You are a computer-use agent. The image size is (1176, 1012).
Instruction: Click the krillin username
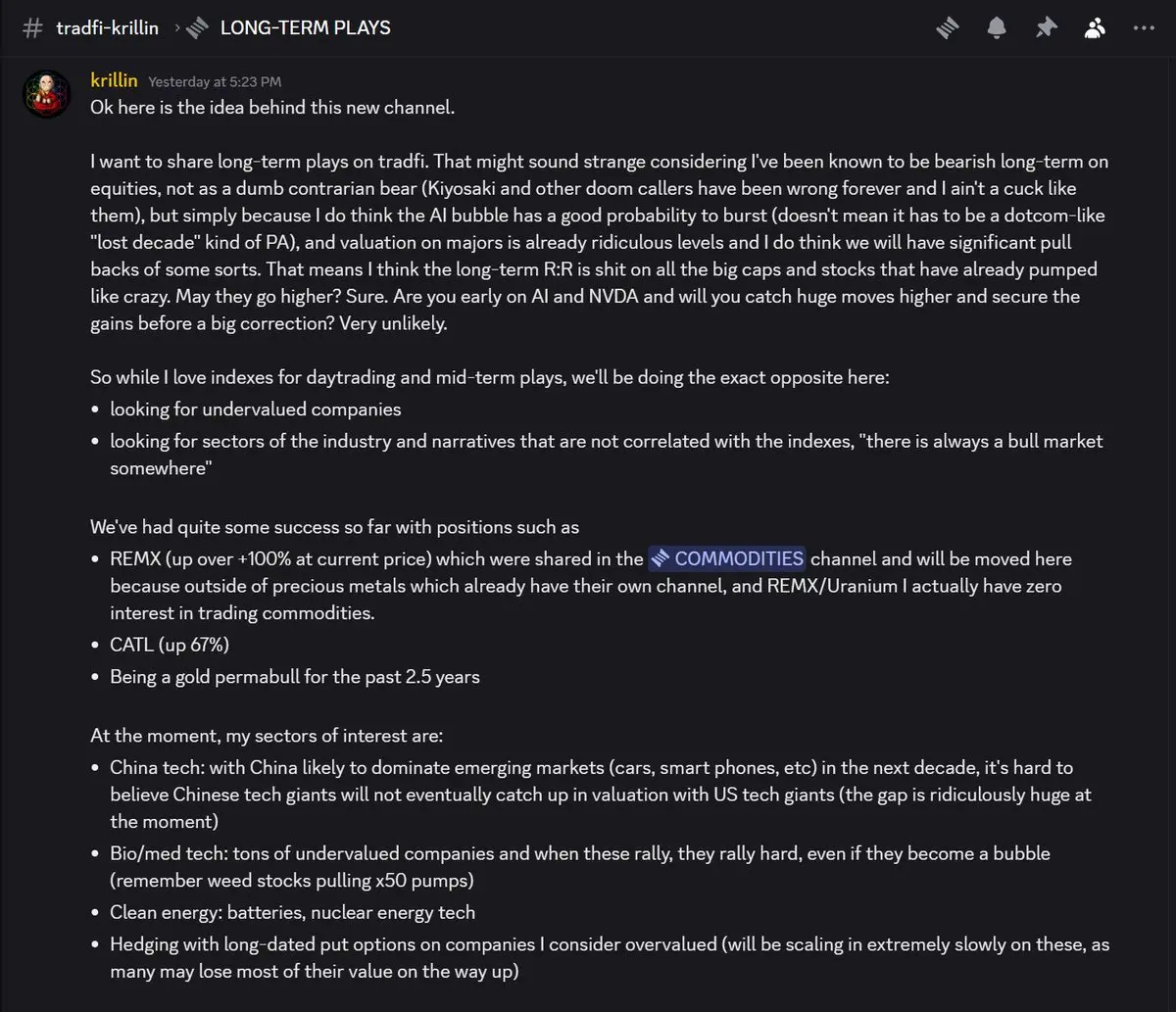tap(114, 81)
